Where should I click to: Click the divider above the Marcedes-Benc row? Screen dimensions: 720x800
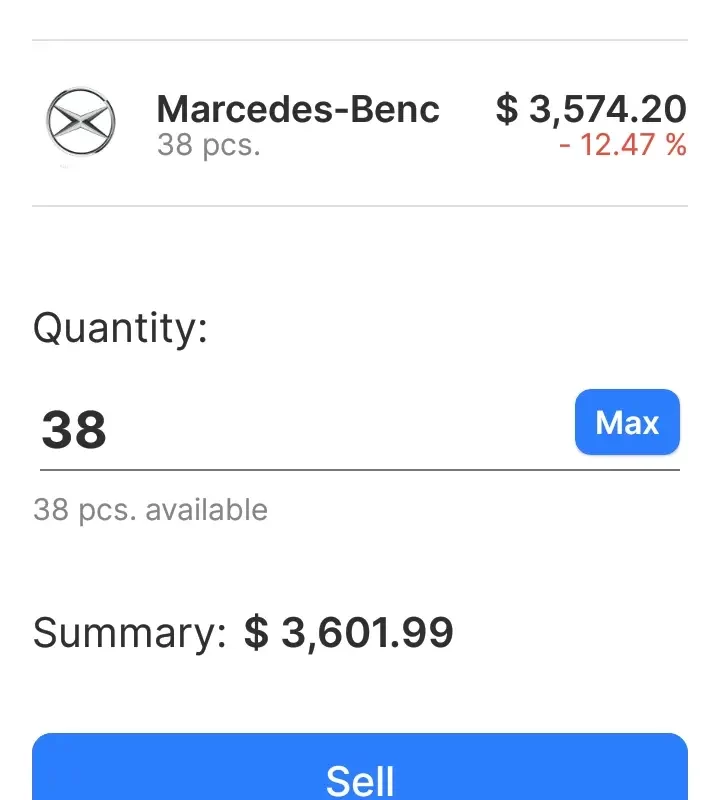pos(360,40)
